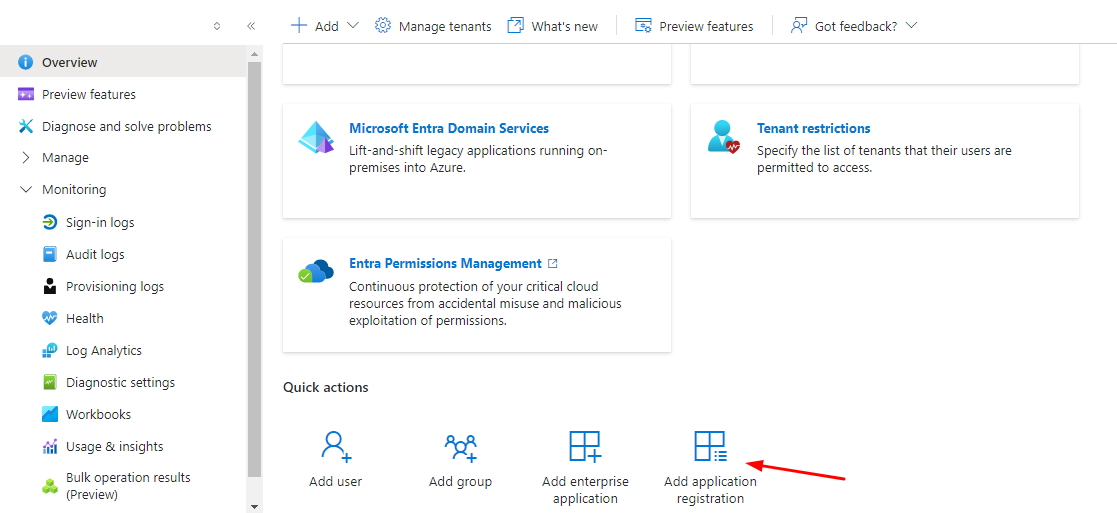The image size is (1117, 513).
Task: Click the Microsoft Entra Domain Services icon
Action: pyautogui.click(x=316, y=138)
